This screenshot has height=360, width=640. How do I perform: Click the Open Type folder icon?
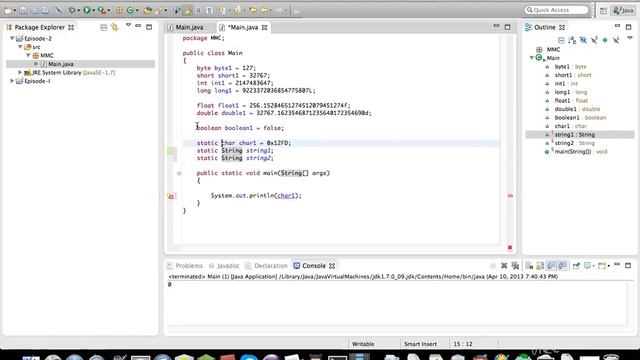(147, 10)
